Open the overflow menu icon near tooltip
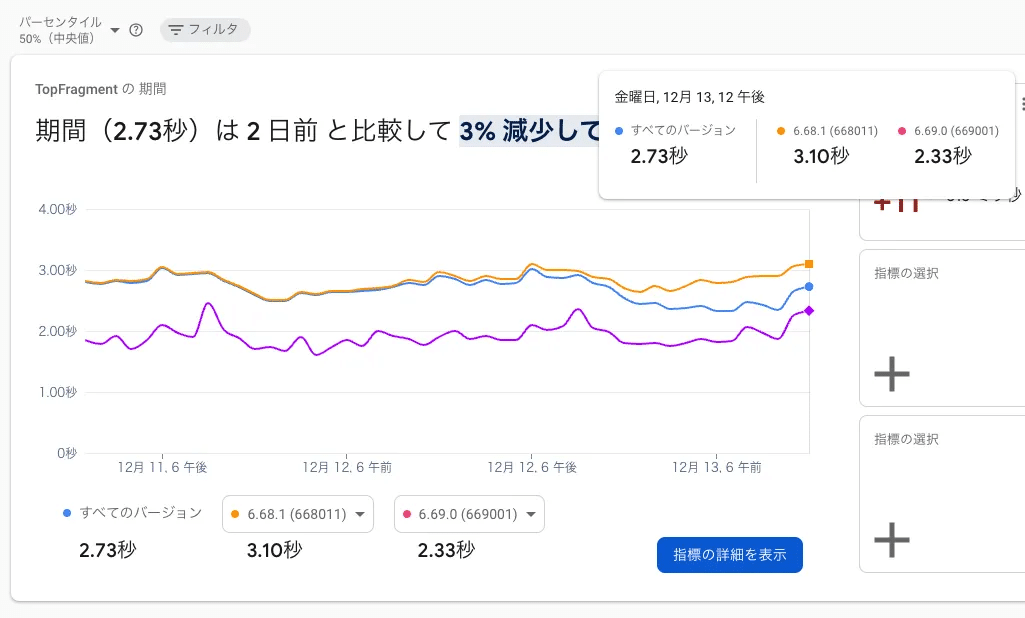This screenshot has height=618, width=1025. [x=1020, y=103]
